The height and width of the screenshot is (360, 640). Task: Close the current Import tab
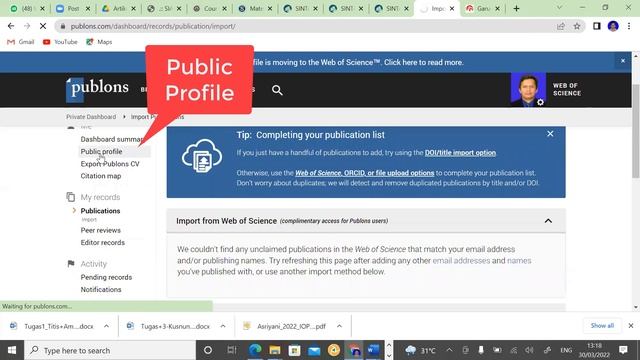click(452, 8)
